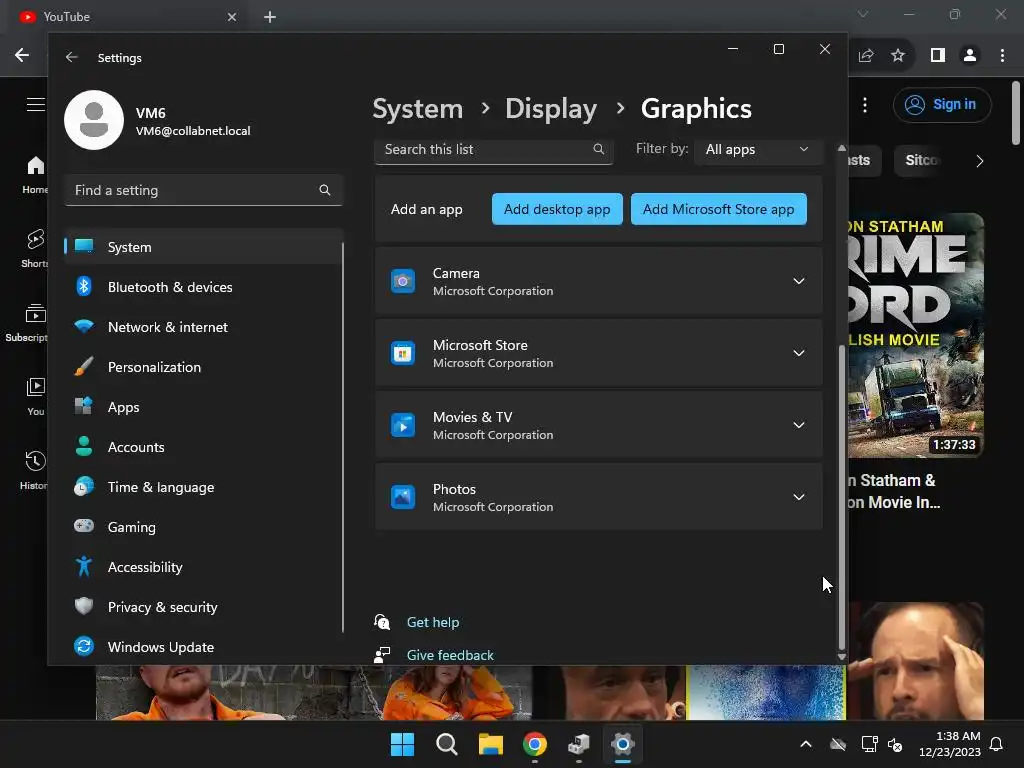Click Display in the breadcrumb

tap(551, 109)
